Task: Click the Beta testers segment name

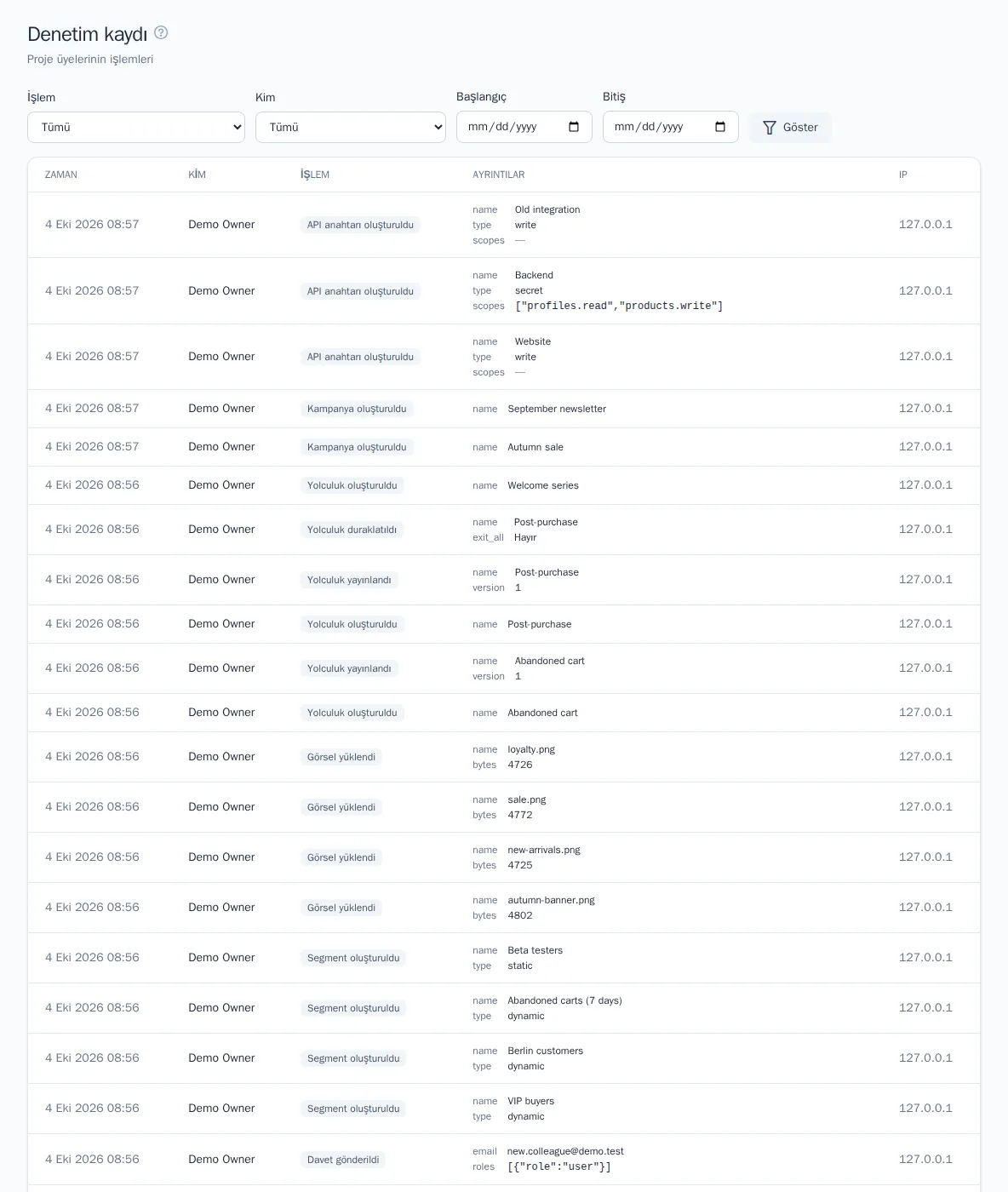Action: pyautogui.click(x=535, y=950)
